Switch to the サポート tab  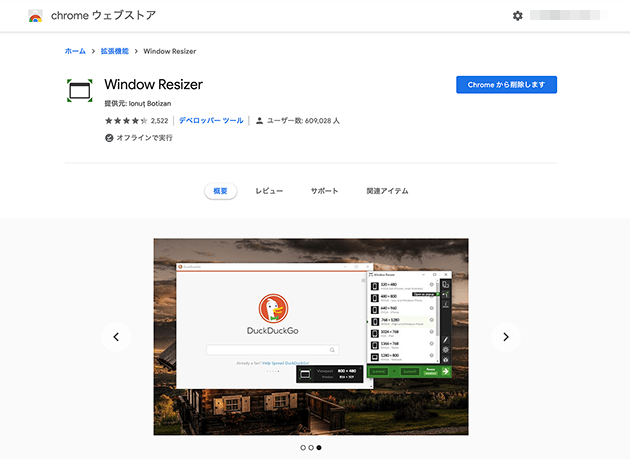(x=324, y=191)
